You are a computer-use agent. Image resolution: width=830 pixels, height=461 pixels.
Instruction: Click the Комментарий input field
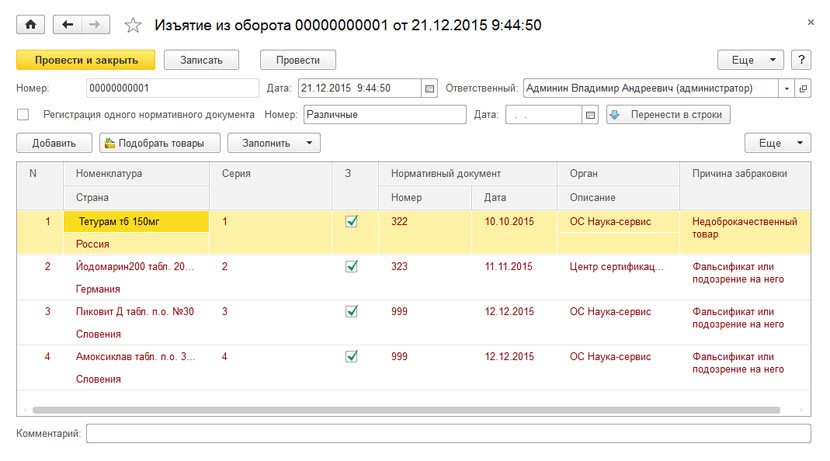[x=448, y=433]
